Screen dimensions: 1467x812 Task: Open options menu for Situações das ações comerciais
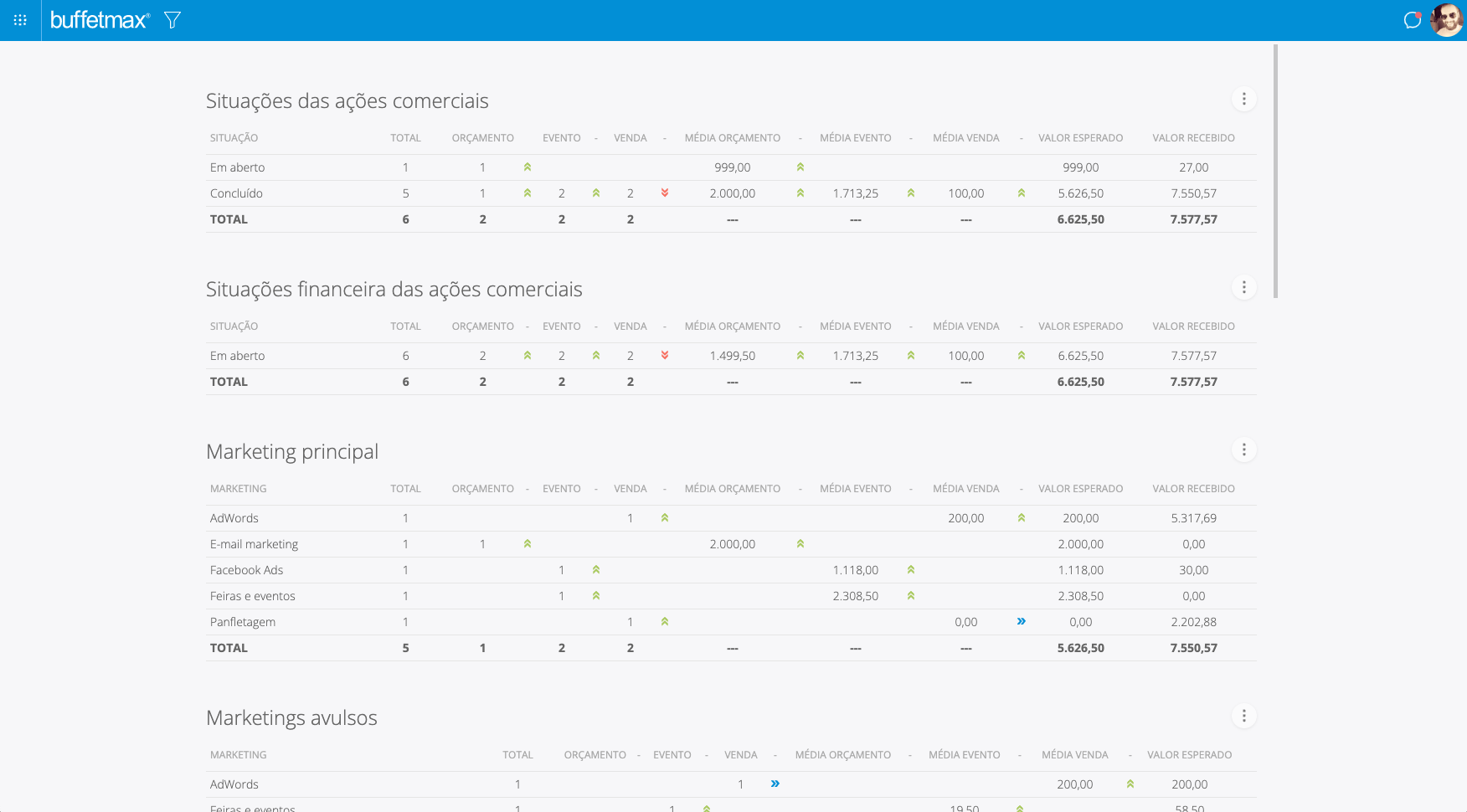click(x=1244, y=99)
